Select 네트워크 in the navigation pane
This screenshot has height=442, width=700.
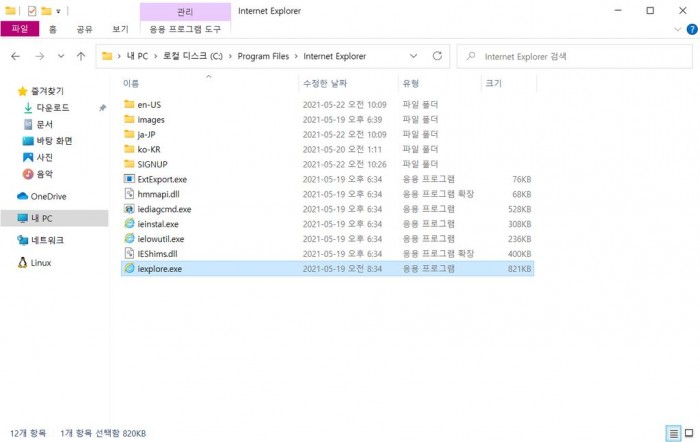pos(47,240)
